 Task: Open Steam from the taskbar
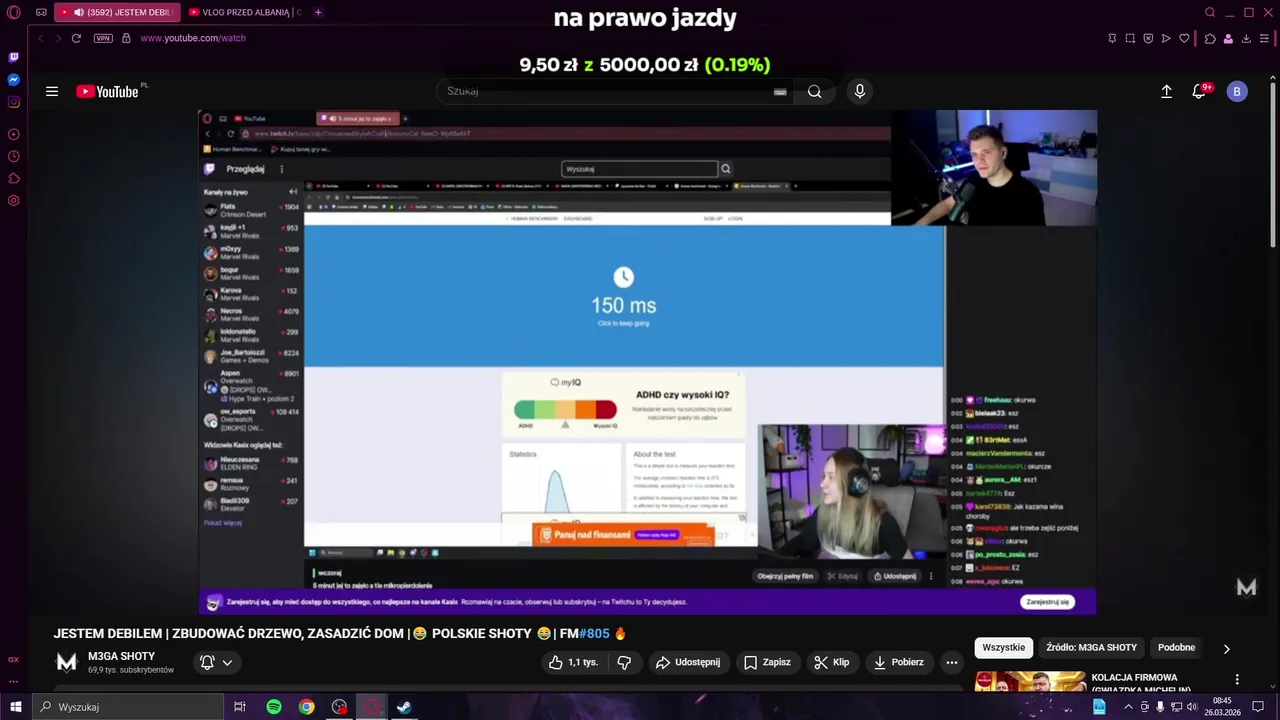(x=404, y=707)
